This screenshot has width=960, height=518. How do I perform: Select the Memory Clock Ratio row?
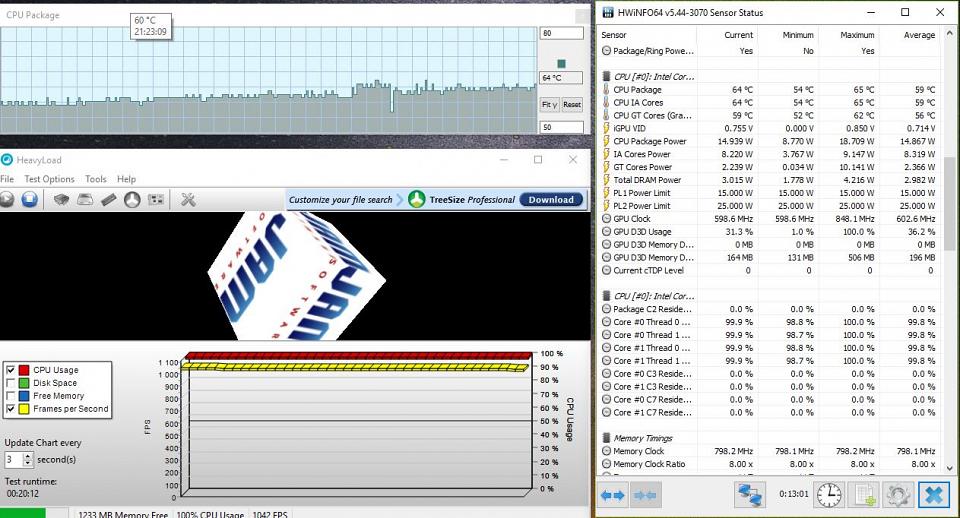pyautogui.click(x=770, y=464)
